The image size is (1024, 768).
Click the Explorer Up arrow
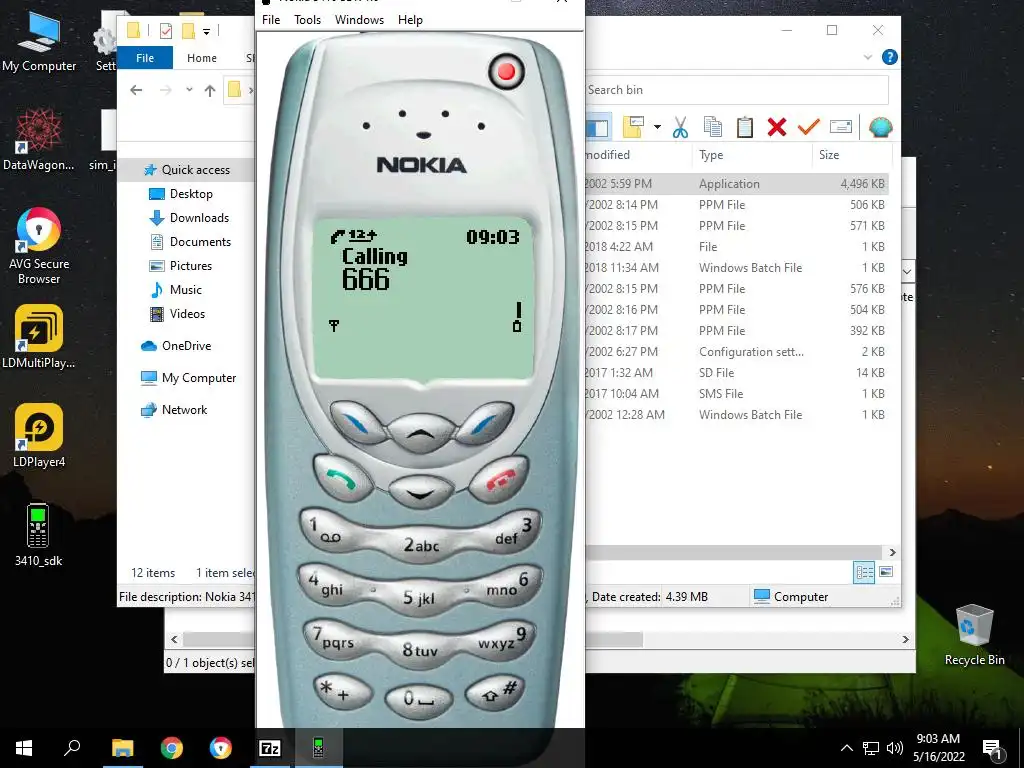pyautogui.click(x=210, y=90)
